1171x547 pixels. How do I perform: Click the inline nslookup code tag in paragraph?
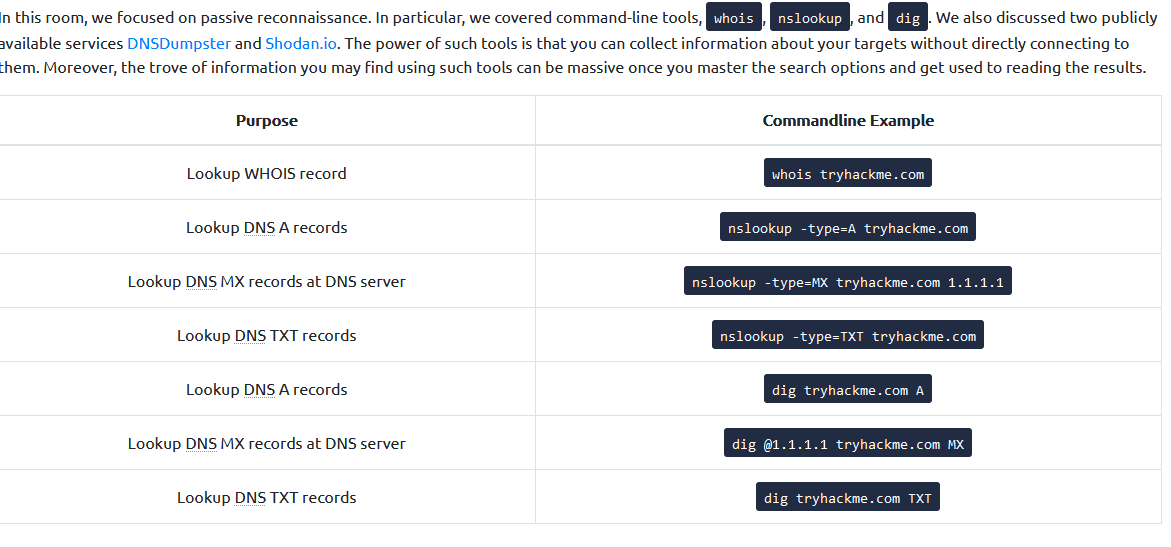pyautogui.click(x=809, y=18)
